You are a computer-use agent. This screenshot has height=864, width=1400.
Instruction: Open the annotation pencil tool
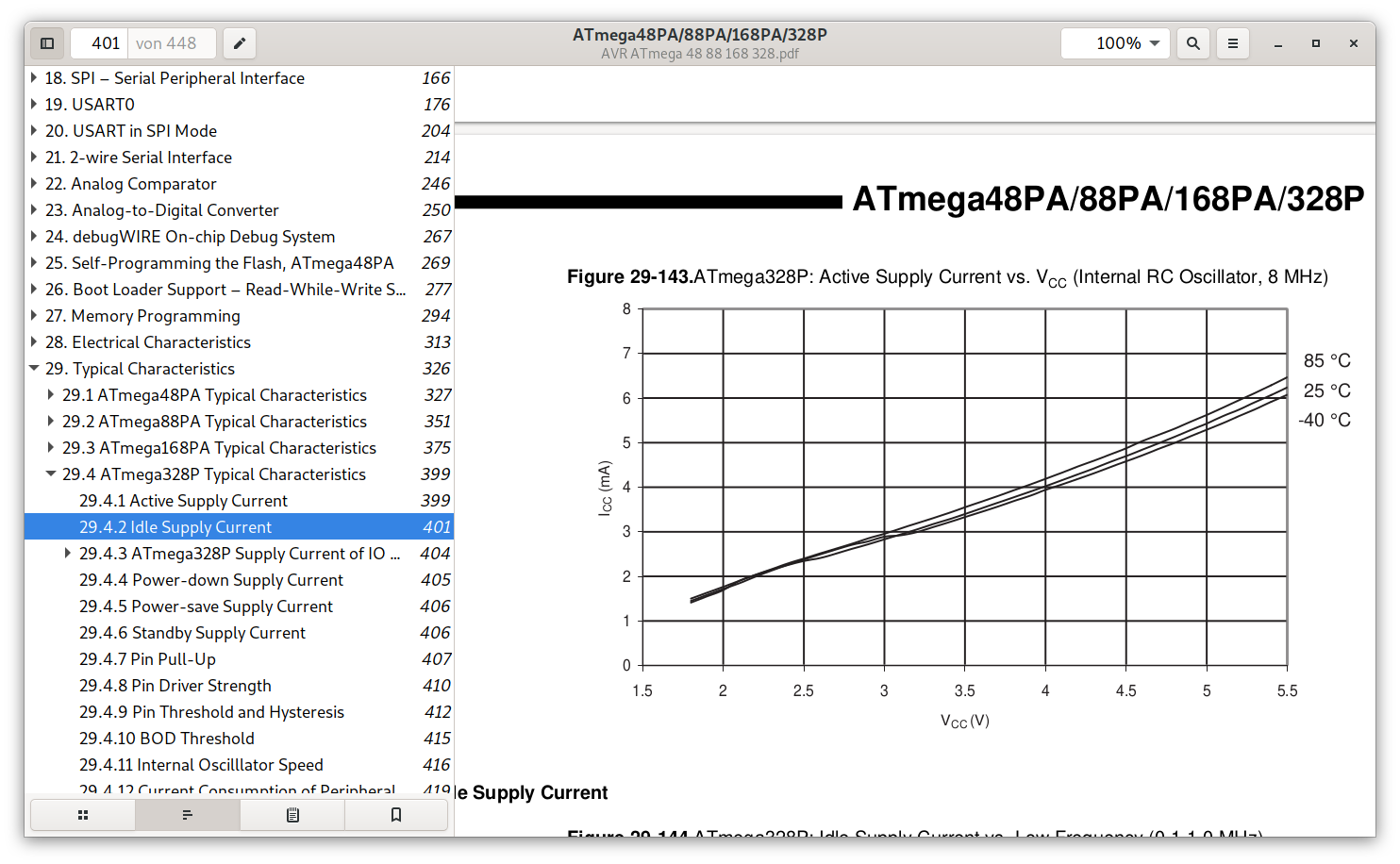(240, 43)
